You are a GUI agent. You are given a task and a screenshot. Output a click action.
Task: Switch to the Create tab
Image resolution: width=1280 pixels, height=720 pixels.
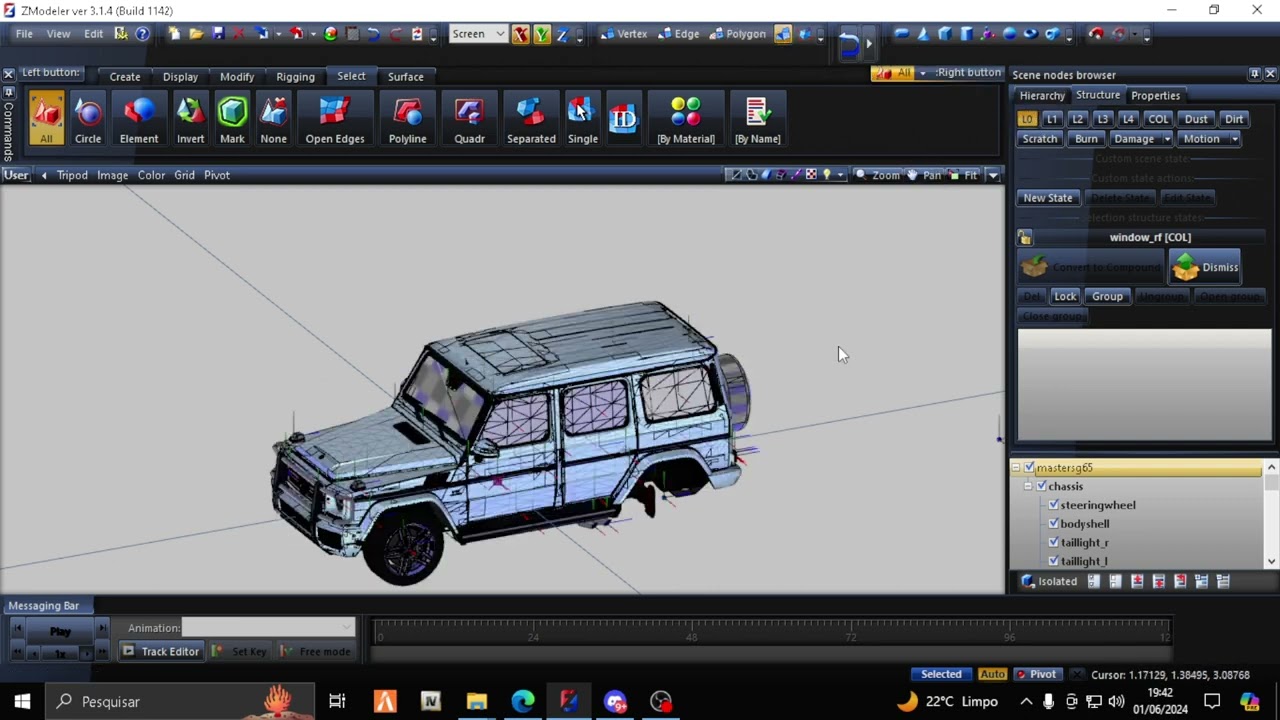[125, 77]
